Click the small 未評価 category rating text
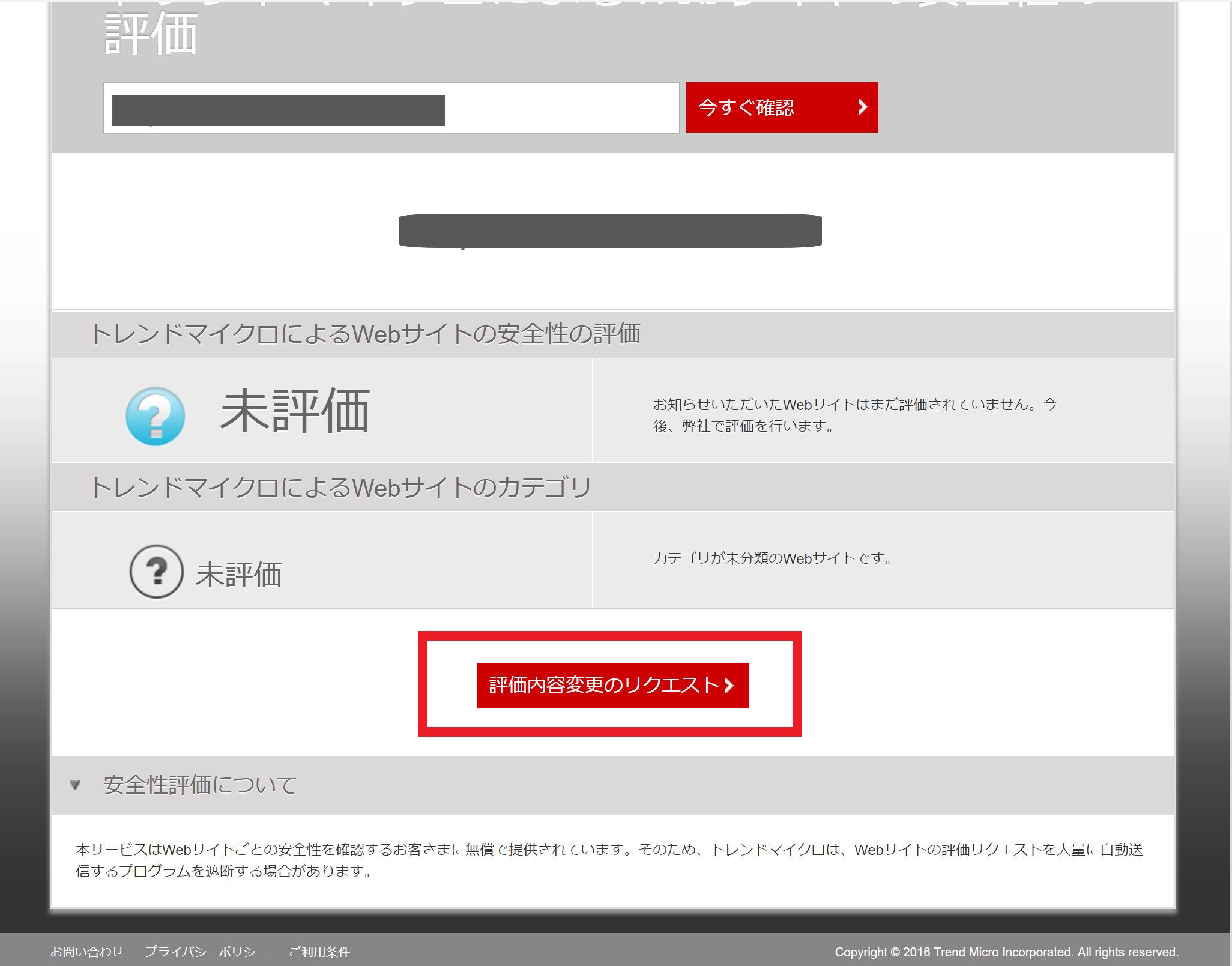The image size is (1232, 966). point(239,574)
